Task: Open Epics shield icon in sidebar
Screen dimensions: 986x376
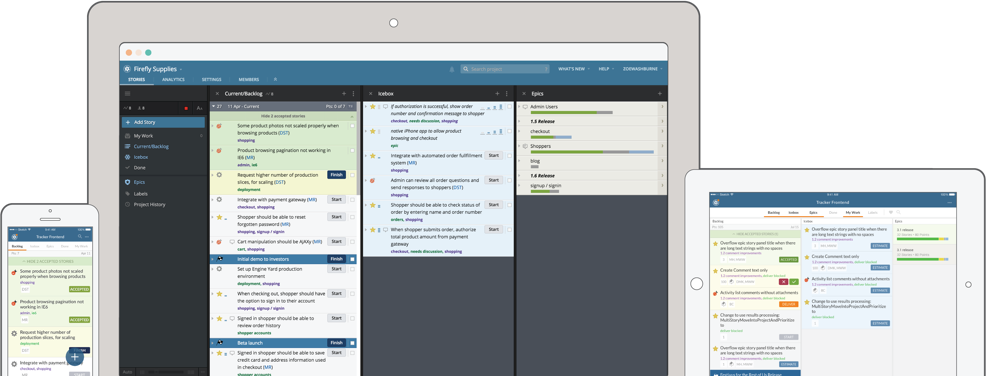Action: [128, 182]
